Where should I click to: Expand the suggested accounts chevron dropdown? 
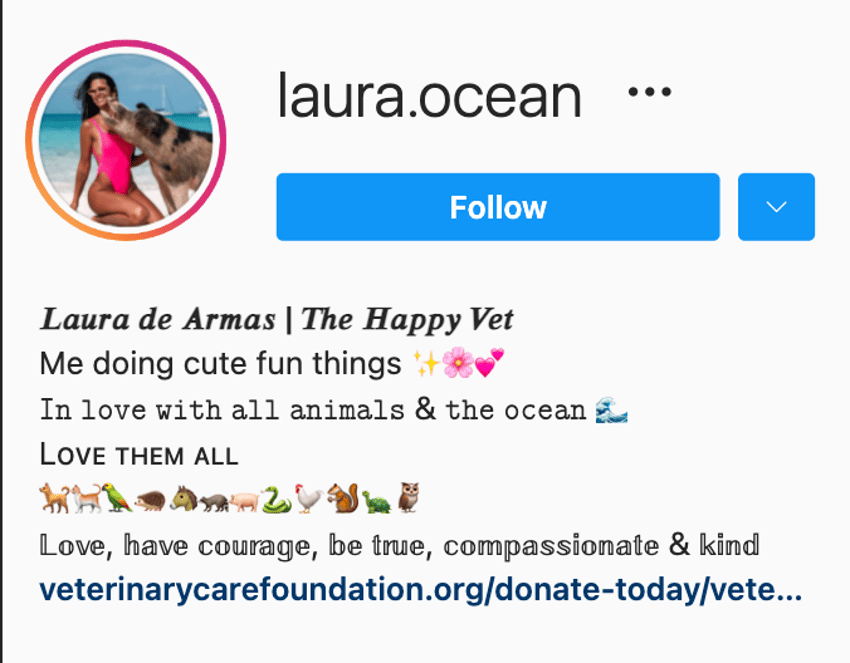click(x=776, y=207)
